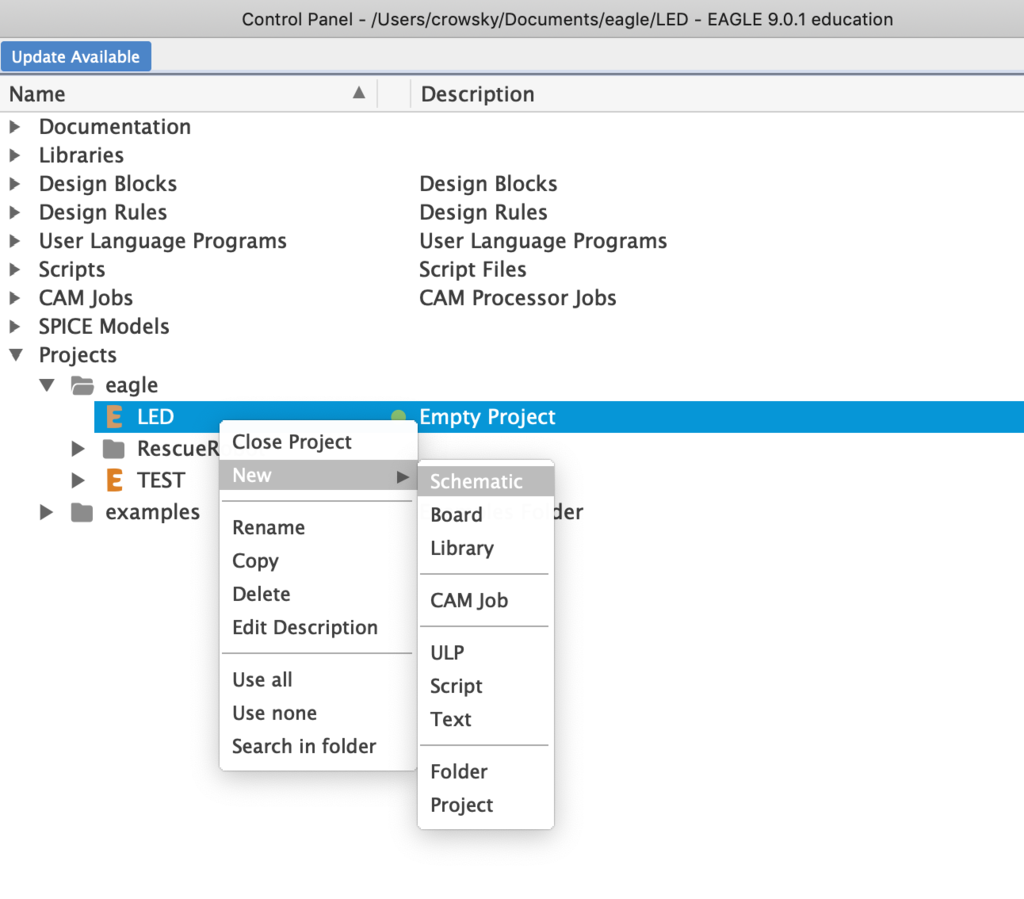This screenshot has height=899, width=1024.
Task: Open the New submenu
Action: [319, 475]
